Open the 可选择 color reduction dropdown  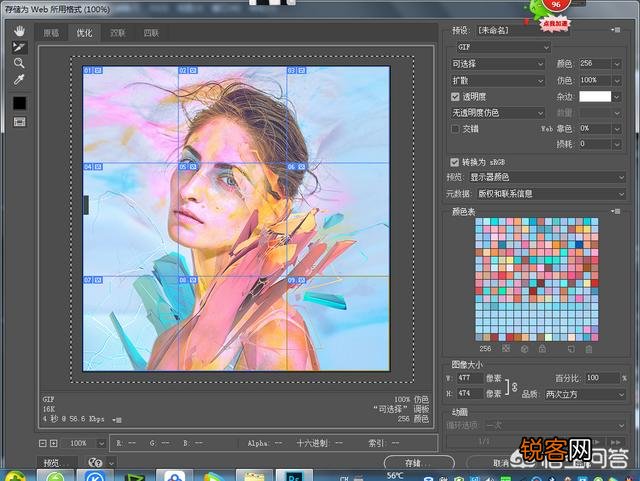pyautogui.click(x=498, y=64)
